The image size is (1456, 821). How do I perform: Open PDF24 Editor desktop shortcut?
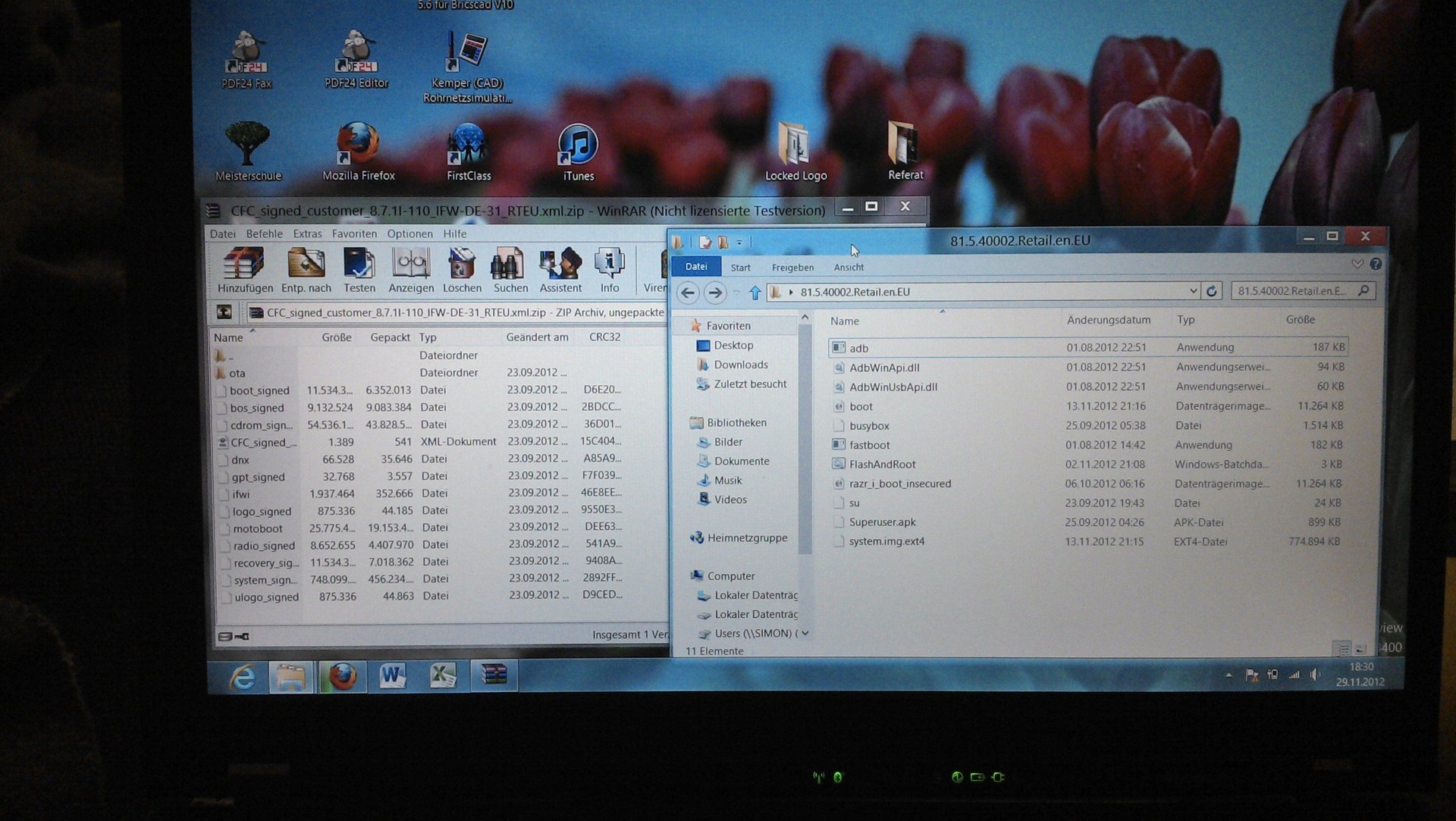tap(356, 61)
